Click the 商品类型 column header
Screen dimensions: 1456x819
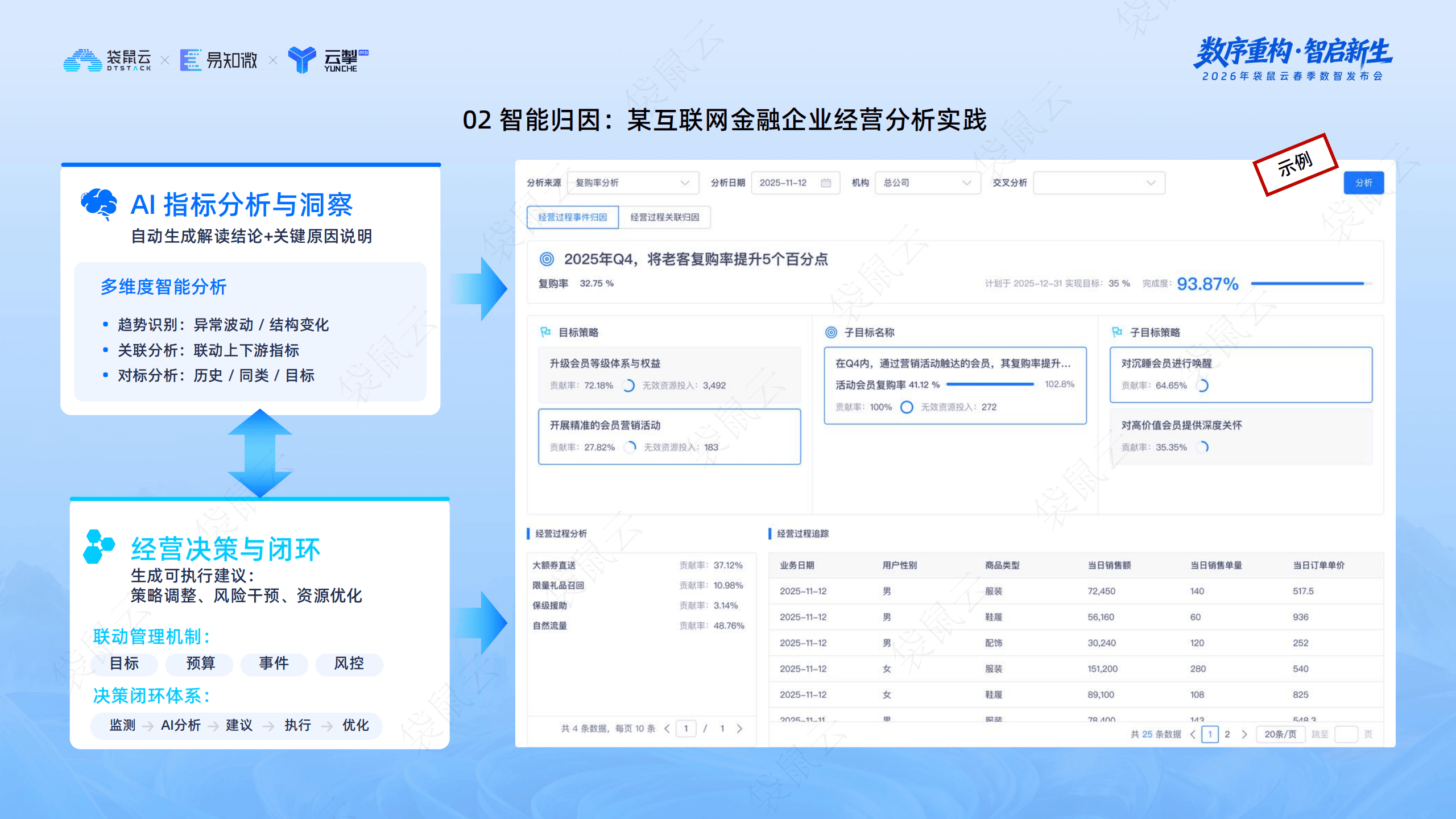[x=1002, y=565]
